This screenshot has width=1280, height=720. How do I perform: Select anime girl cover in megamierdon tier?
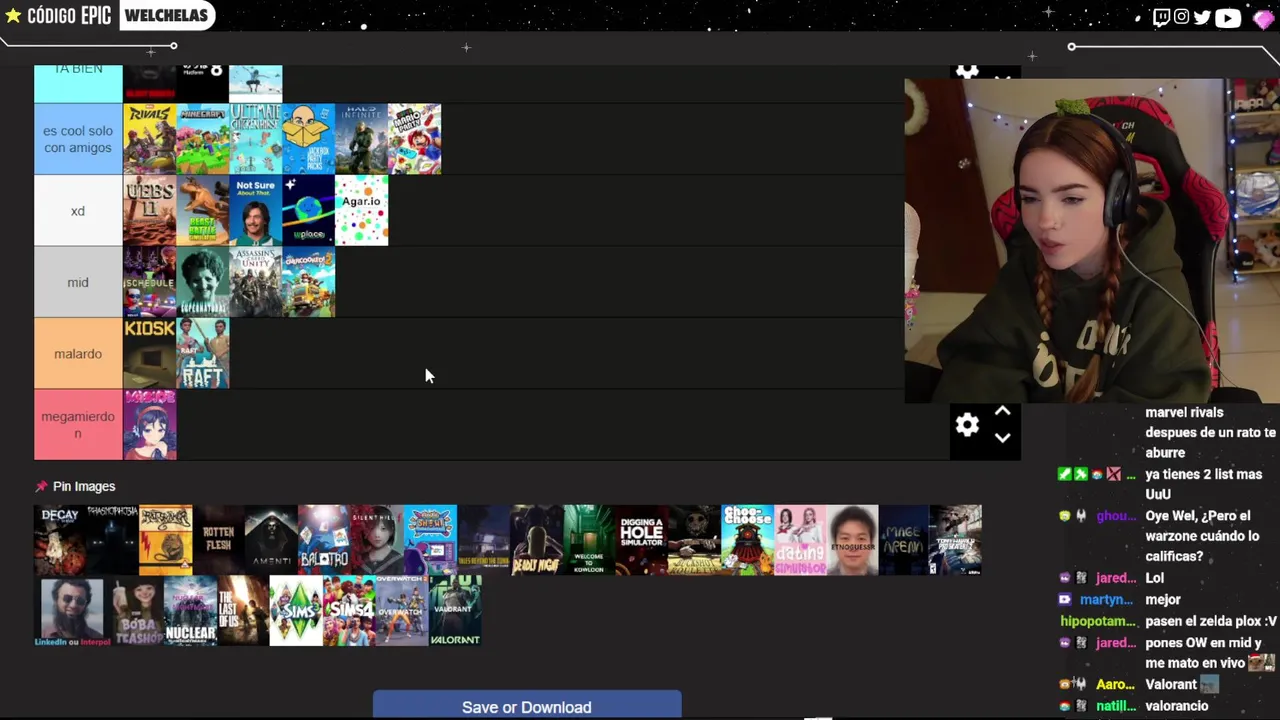149,425
